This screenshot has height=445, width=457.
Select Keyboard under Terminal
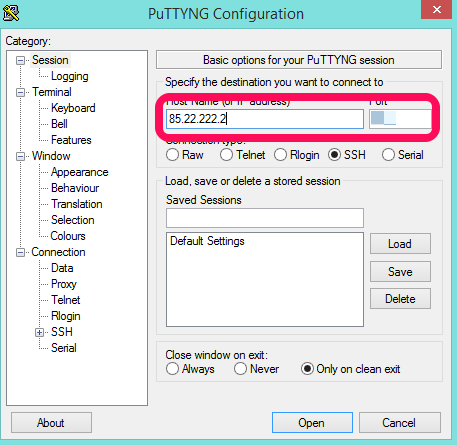click(73, 108)
